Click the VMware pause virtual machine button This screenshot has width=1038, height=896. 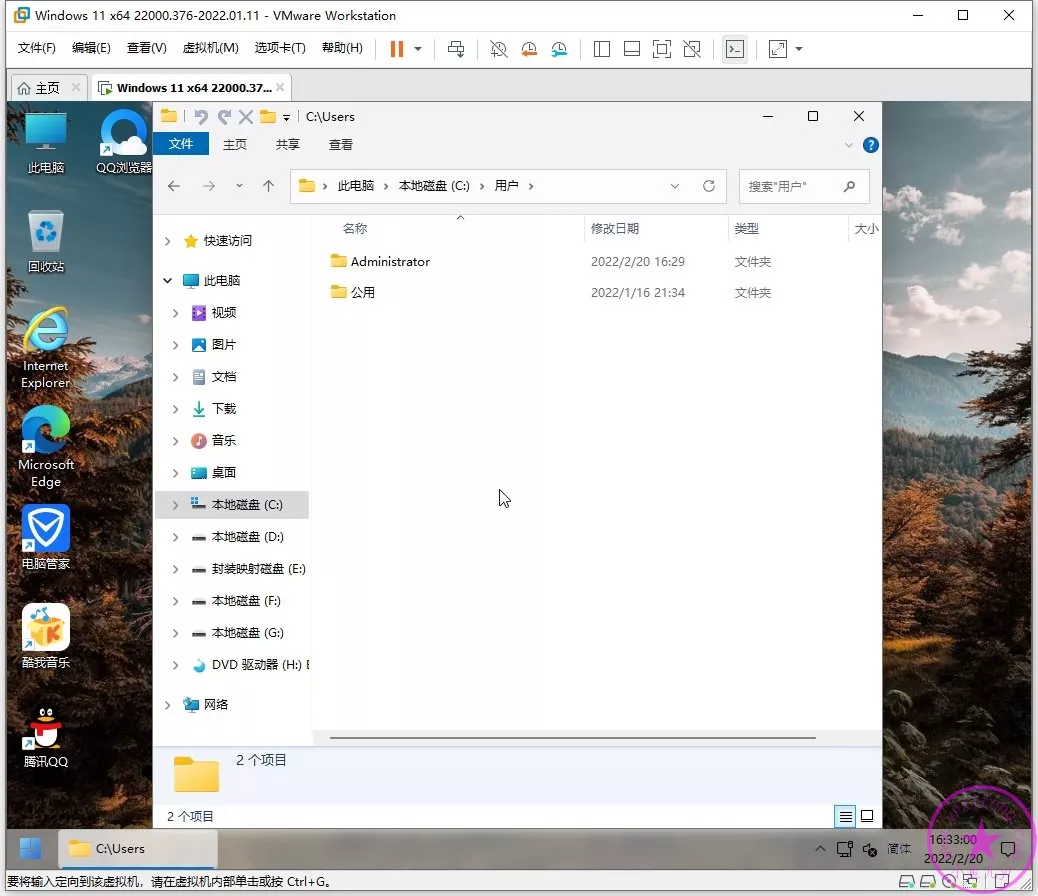(397, 49)
